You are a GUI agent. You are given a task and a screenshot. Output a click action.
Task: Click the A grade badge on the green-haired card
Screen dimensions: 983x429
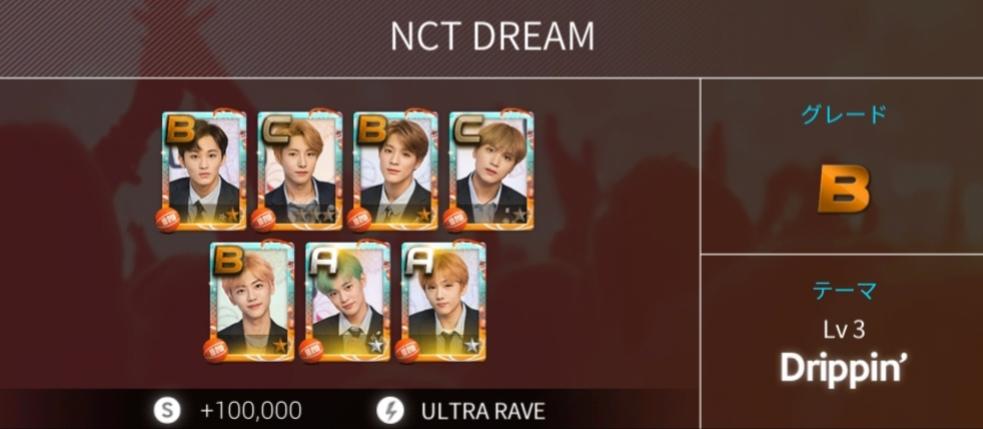tap(323, 261)
